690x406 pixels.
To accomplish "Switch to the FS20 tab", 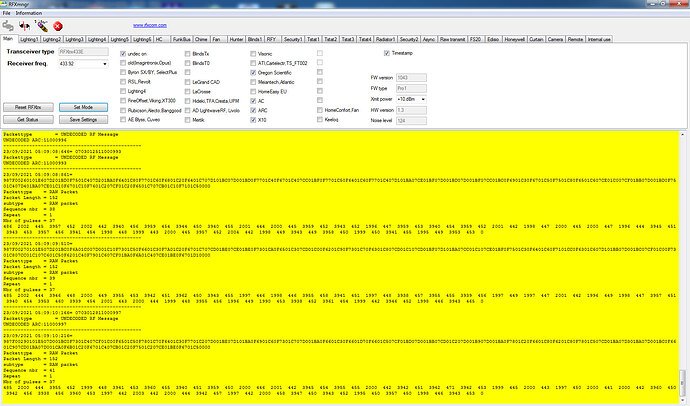I will pyautogui.click(x=475, y=39).
